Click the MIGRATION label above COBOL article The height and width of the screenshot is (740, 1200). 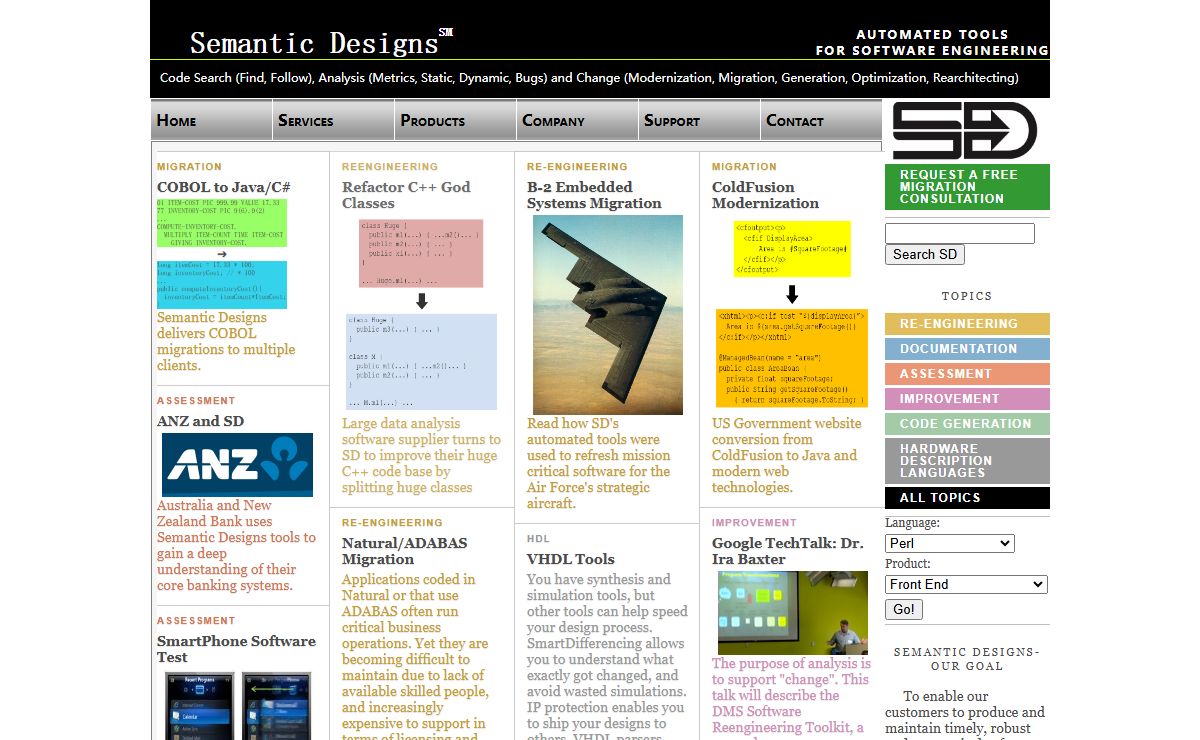coord(189,167)
